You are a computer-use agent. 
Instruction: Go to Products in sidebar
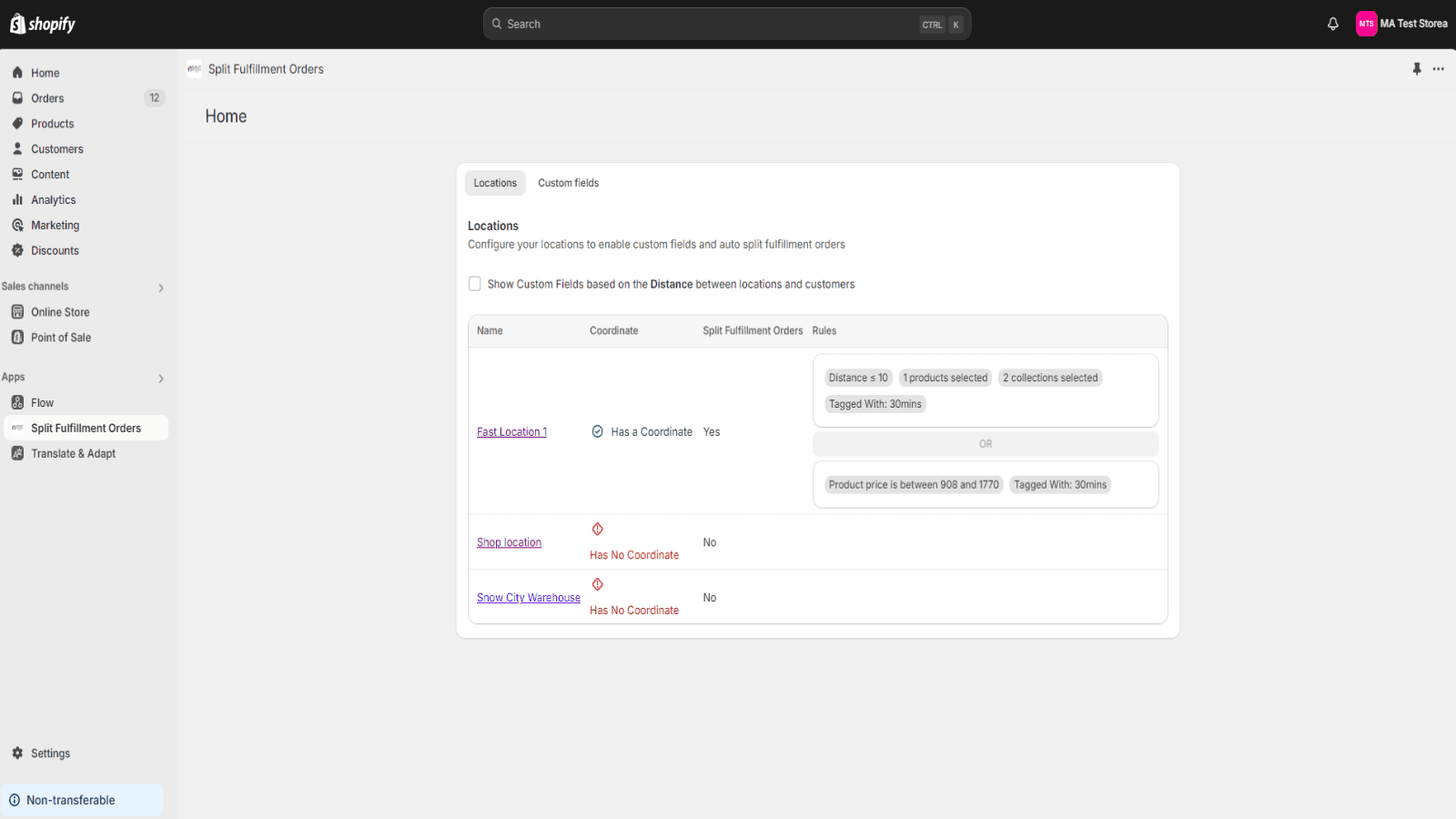point(52,124)
